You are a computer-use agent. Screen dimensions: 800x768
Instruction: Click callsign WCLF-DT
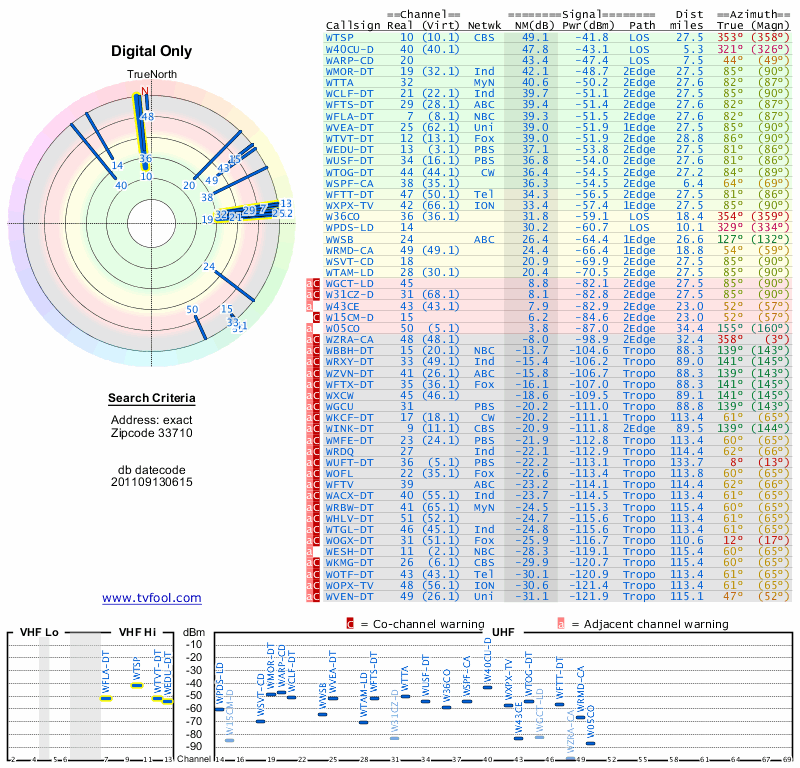[349, 93]
